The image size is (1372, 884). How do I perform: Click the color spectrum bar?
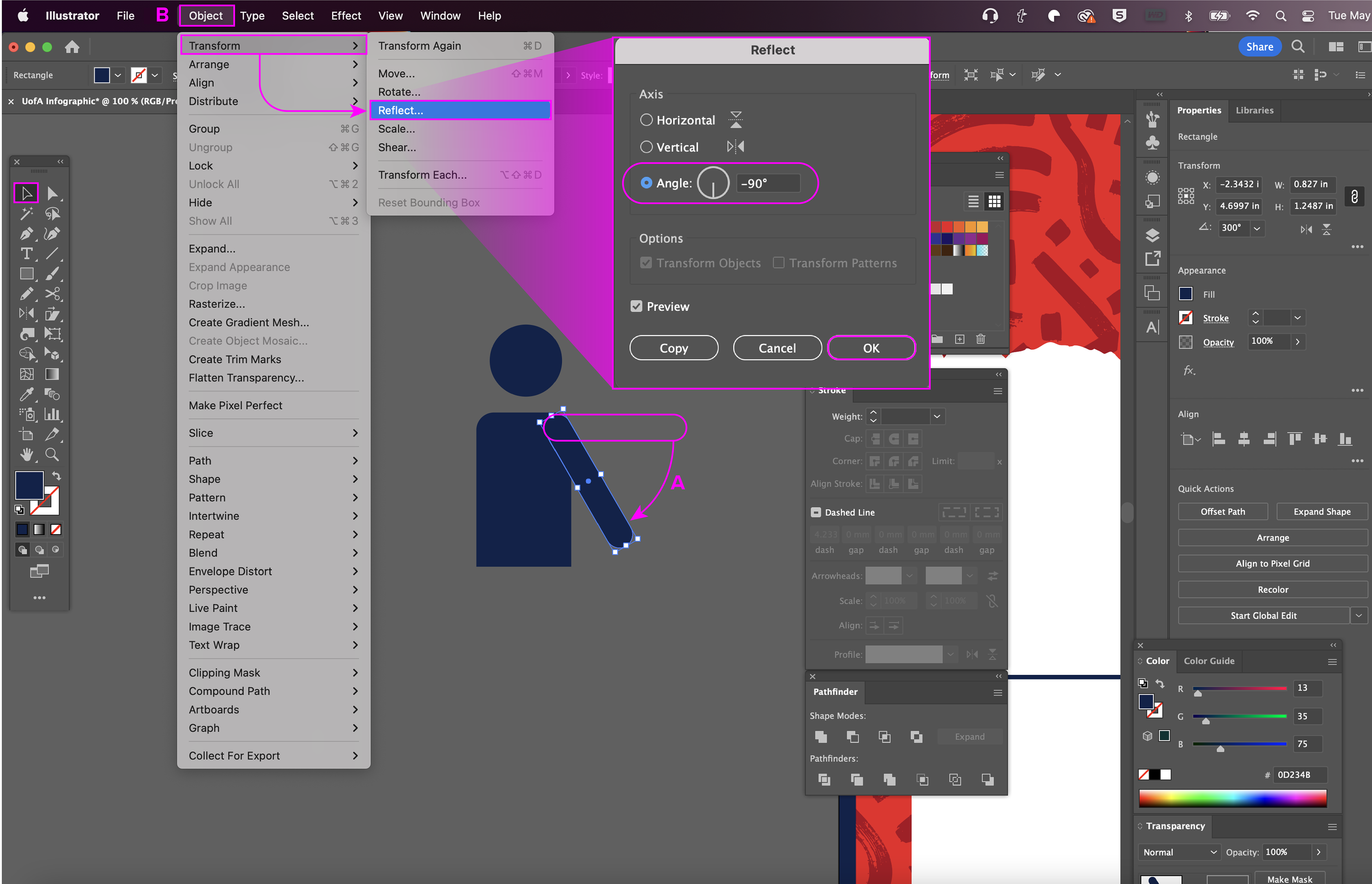pyautogui.click(x=1232, y=798)
